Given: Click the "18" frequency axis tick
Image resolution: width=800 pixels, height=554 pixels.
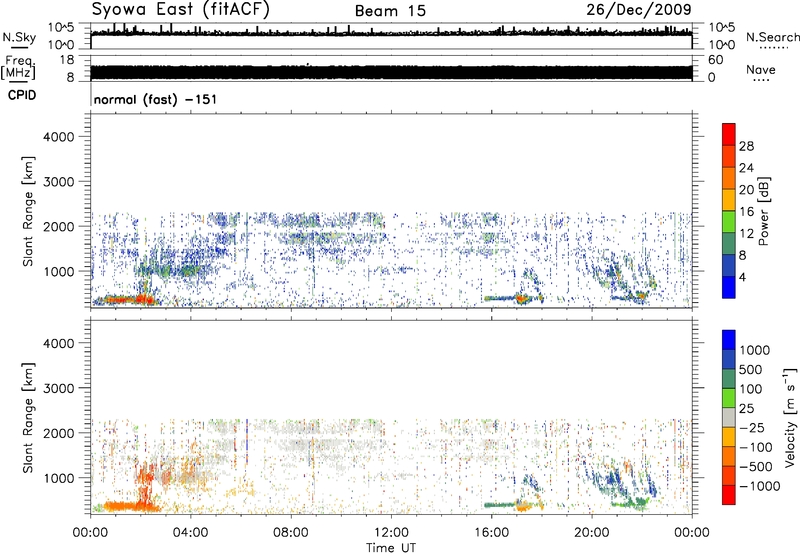Looking at the screenshot, I should point(67,60).
